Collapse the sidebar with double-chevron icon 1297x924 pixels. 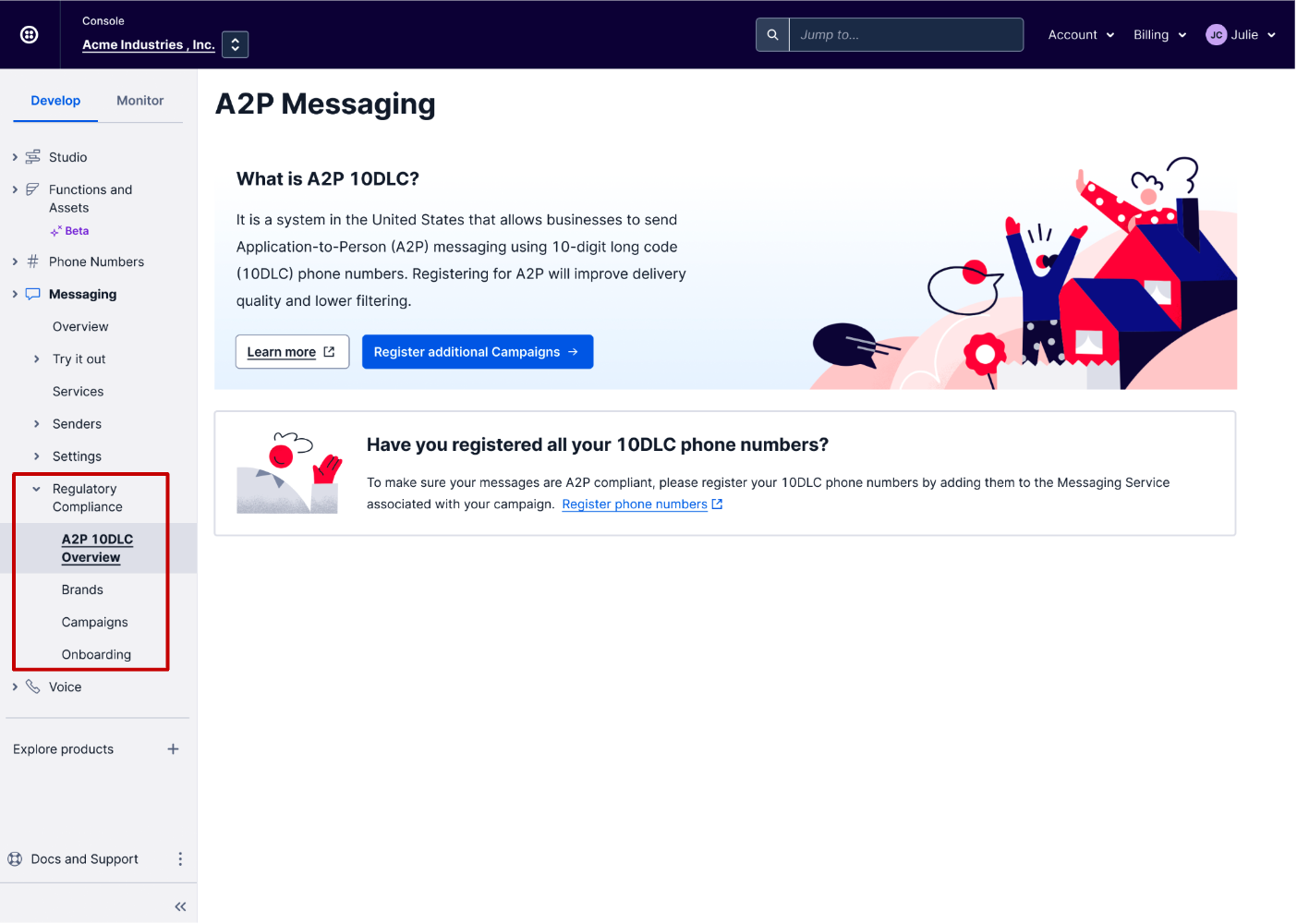click(x=180, y=907)
